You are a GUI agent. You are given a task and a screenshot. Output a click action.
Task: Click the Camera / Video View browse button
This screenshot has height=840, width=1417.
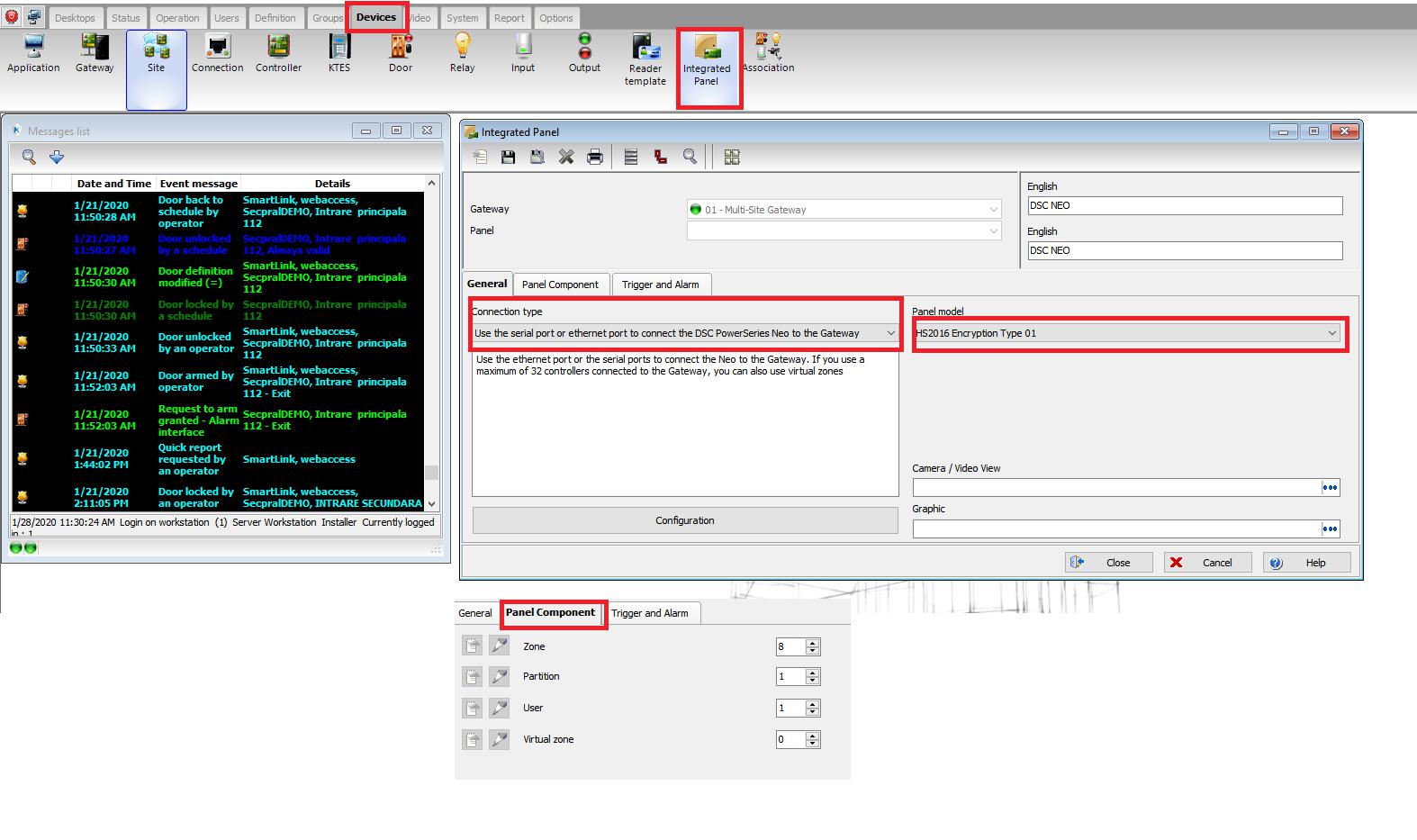click(x=1330, y=488)
